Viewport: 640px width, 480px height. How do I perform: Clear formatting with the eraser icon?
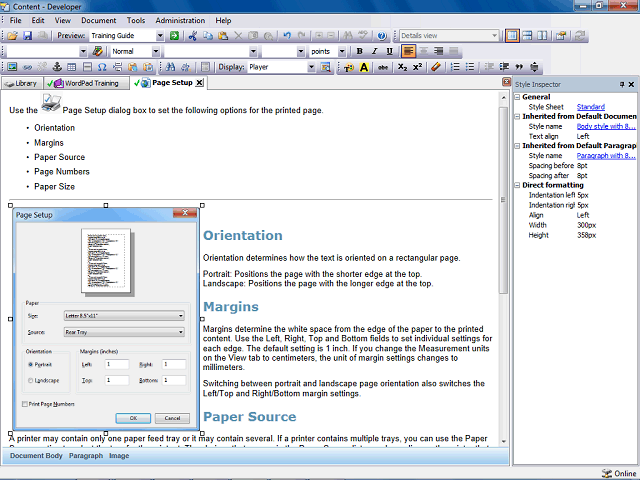[x=436, y=67]
